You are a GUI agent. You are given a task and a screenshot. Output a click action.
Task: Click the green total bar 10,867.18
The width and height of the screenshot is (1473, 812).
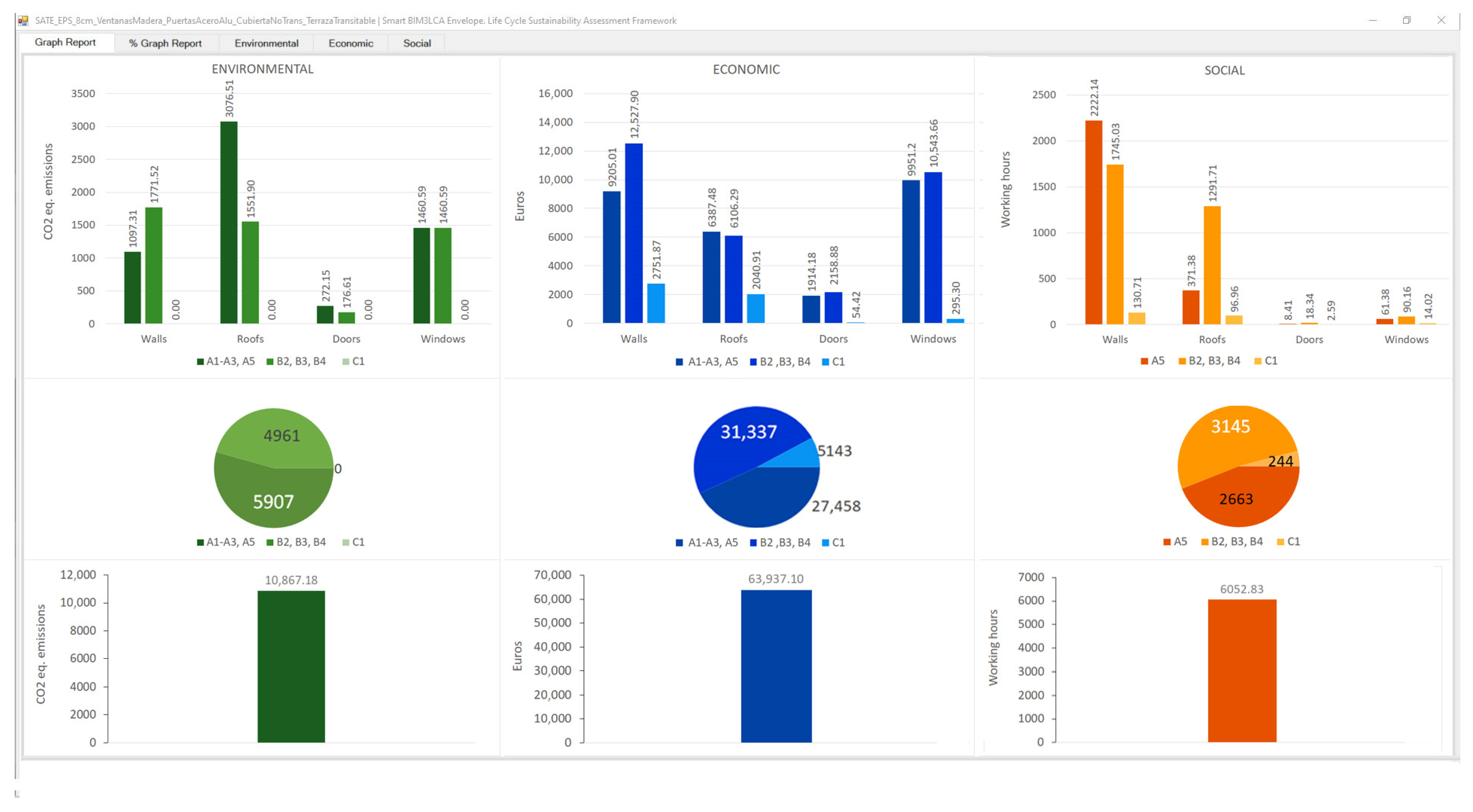click(x=291, y=666)
